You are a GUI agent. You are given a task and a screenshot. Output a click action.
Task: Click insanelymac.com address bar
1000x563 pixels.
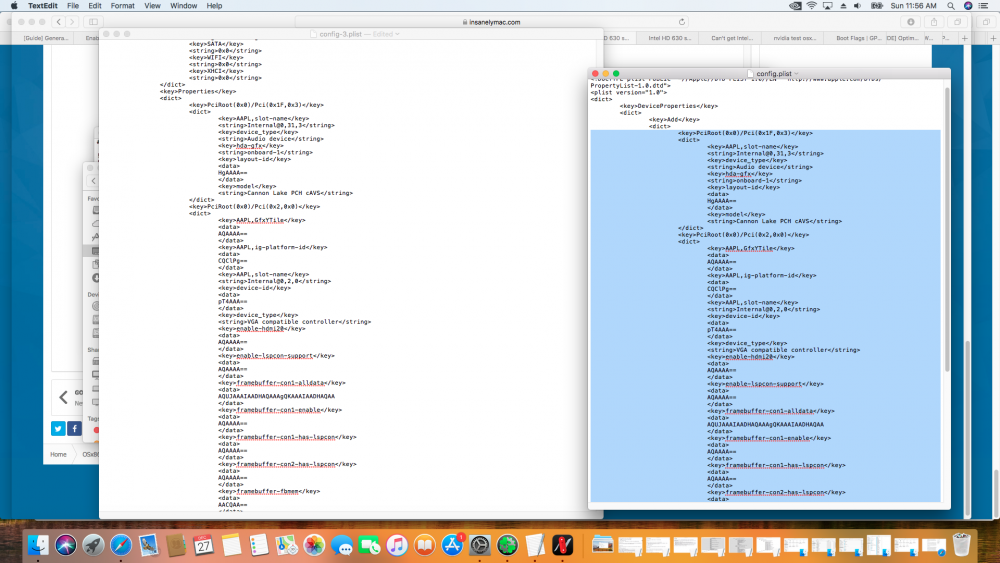point(491,22)
